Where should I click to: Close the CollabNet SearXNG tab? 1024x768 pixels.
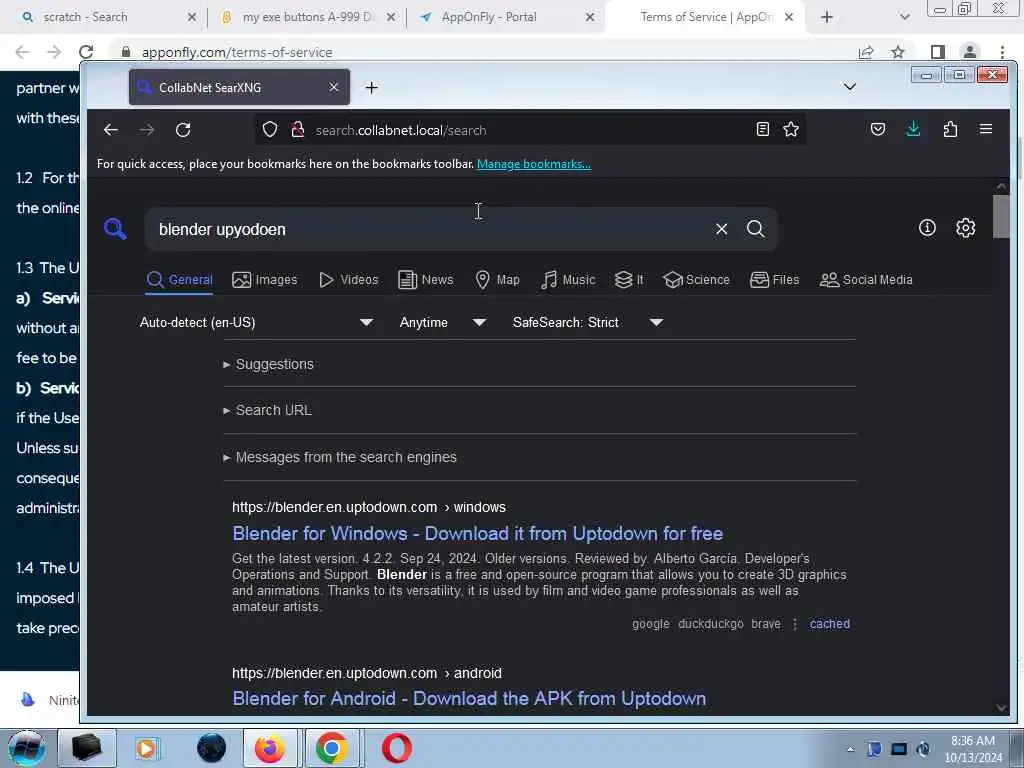click(x=334, y=87)
